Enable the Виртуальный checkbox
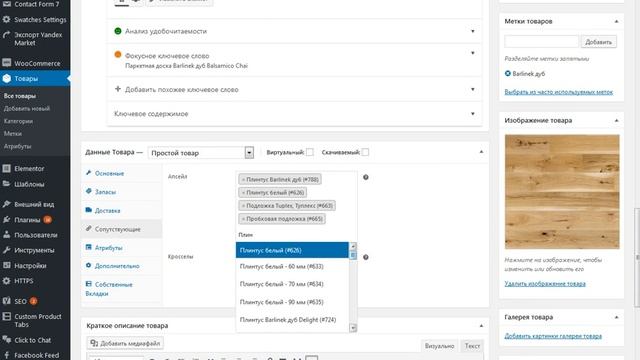The image size is (640, 360). pos(310,152)
